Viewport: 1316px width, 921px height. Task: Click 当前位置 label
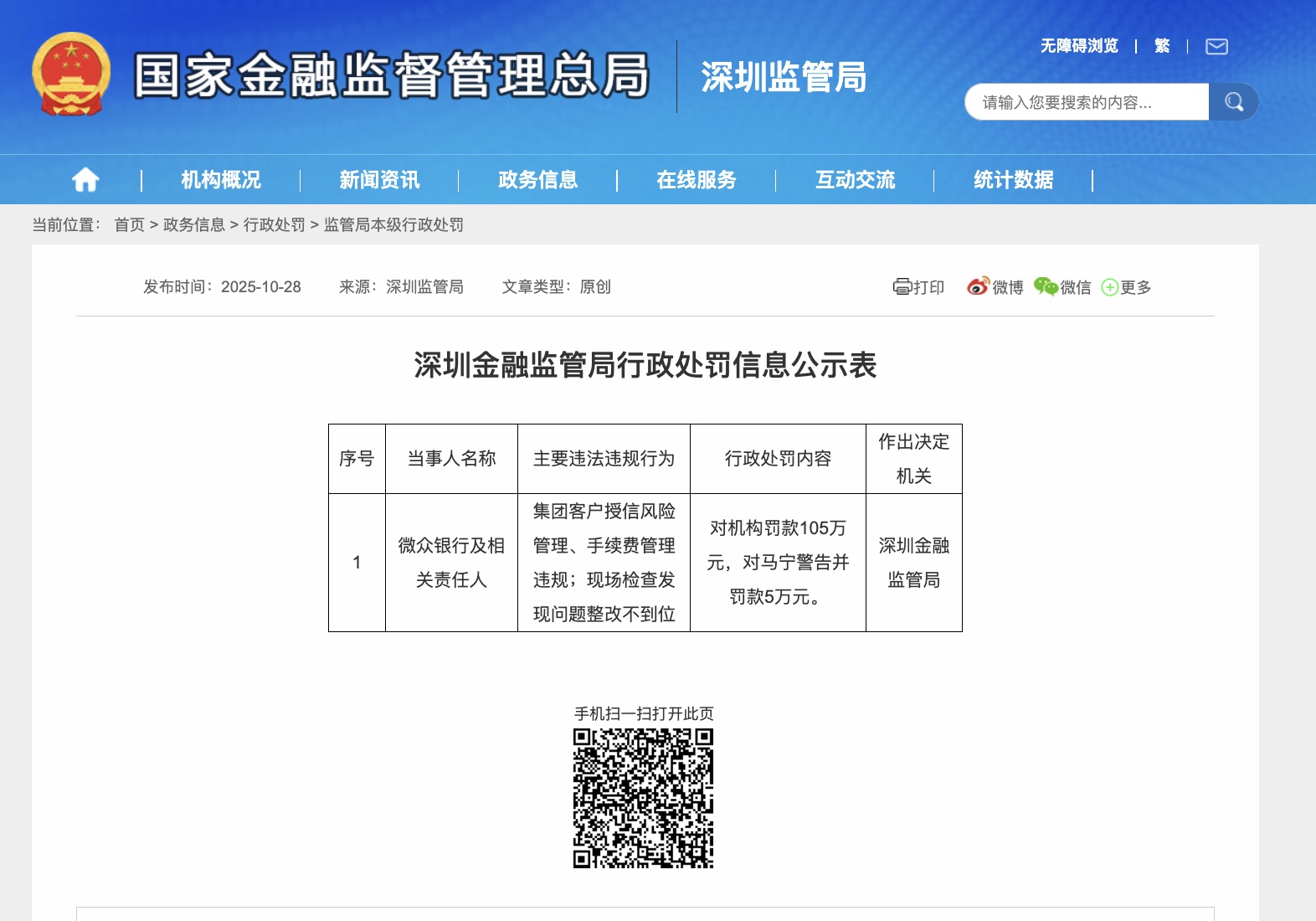pos(66,224)
